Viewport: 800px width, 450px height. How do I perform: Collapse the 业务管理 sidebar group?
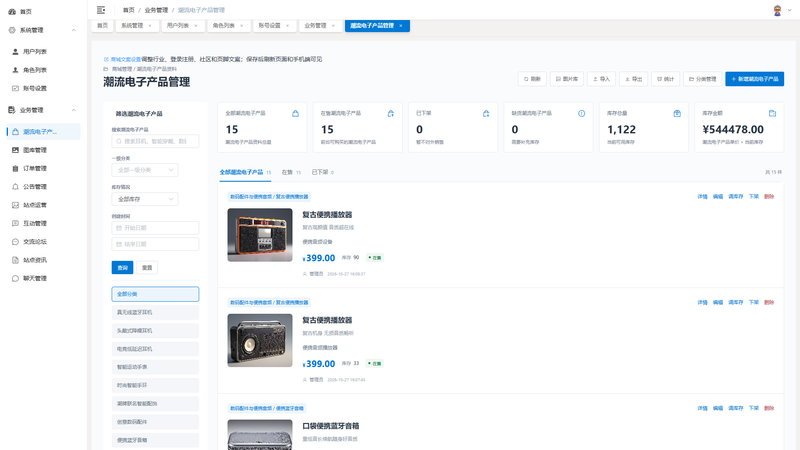(x=73, y=110)
